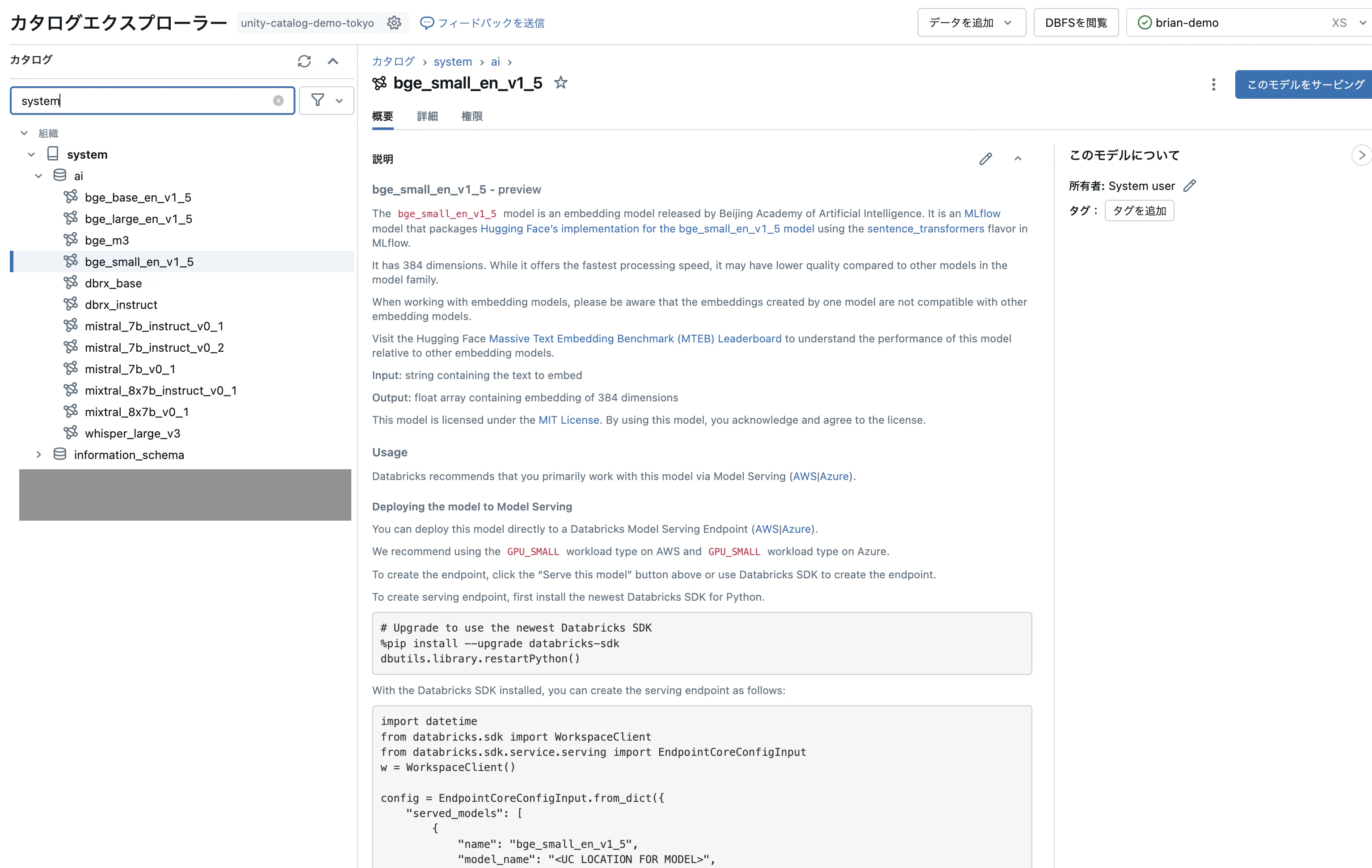Open Hugging Face bge_small_en_v1_5 implementation link
The width and height of the screenshot is (1372, 868).
(647, 228)
